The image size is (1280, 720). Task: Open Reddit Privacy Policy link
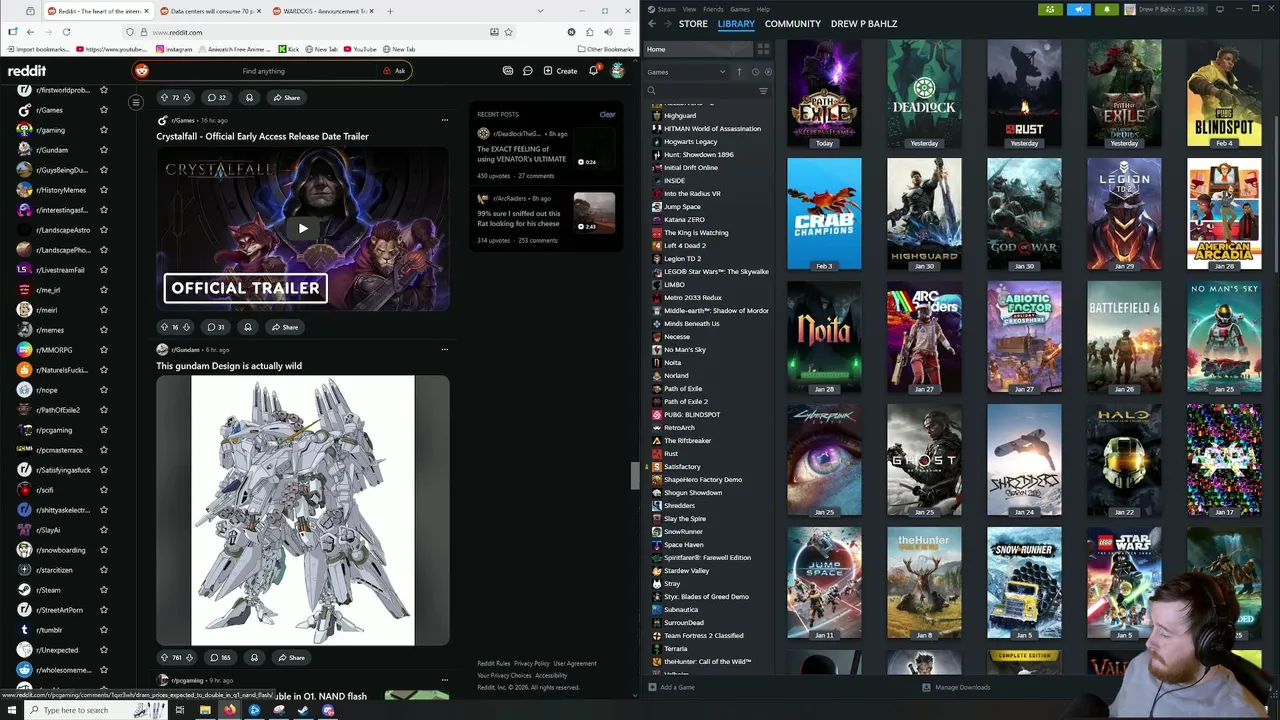[532, 664]
